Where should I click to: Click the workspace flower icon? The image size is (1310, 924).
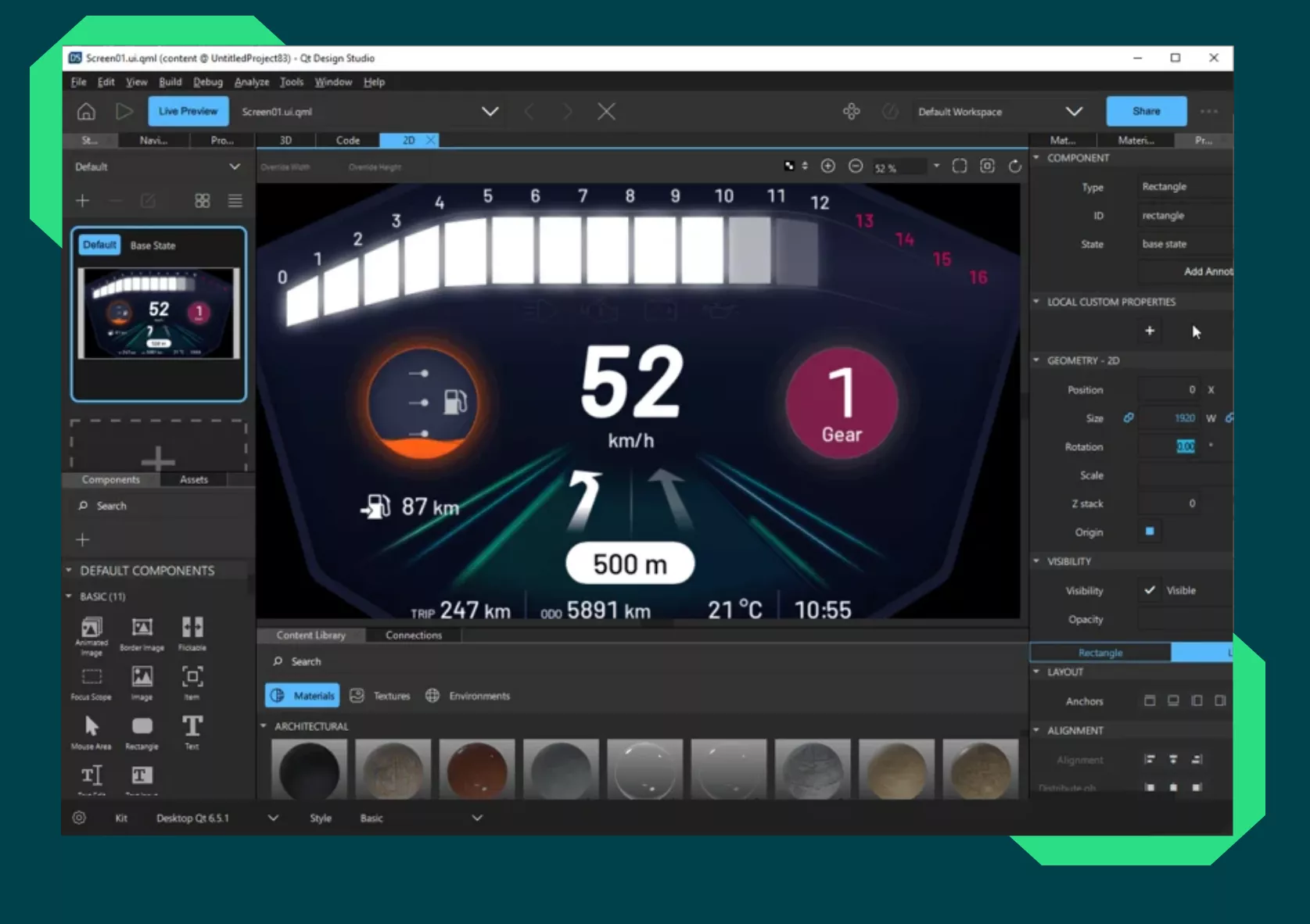pos(852,112)
